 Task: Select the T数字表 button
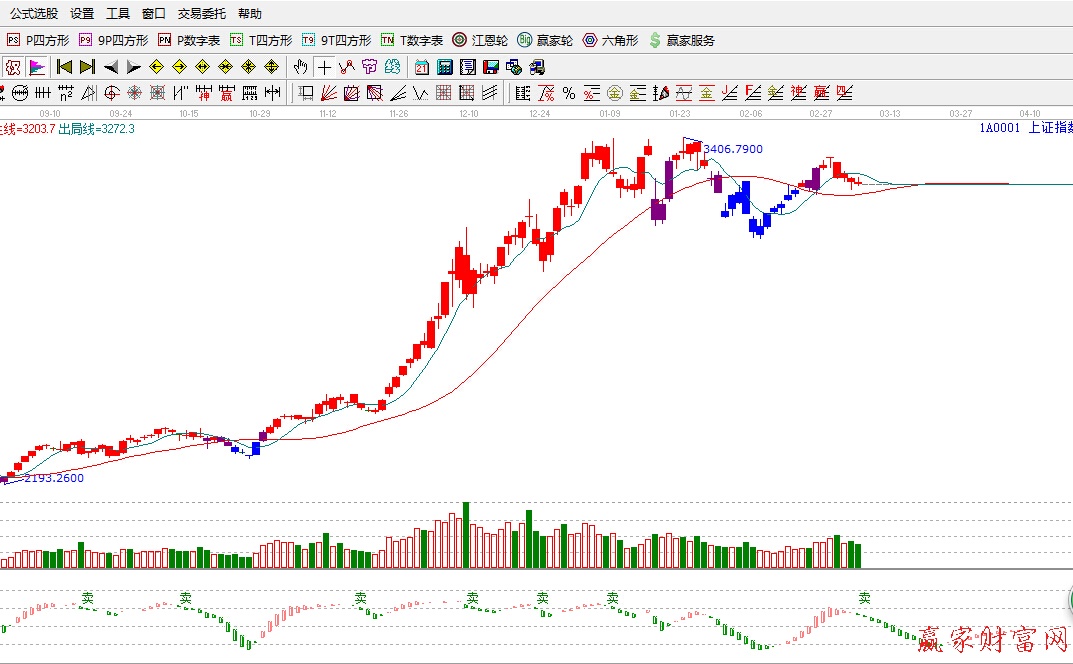point(411,40)
